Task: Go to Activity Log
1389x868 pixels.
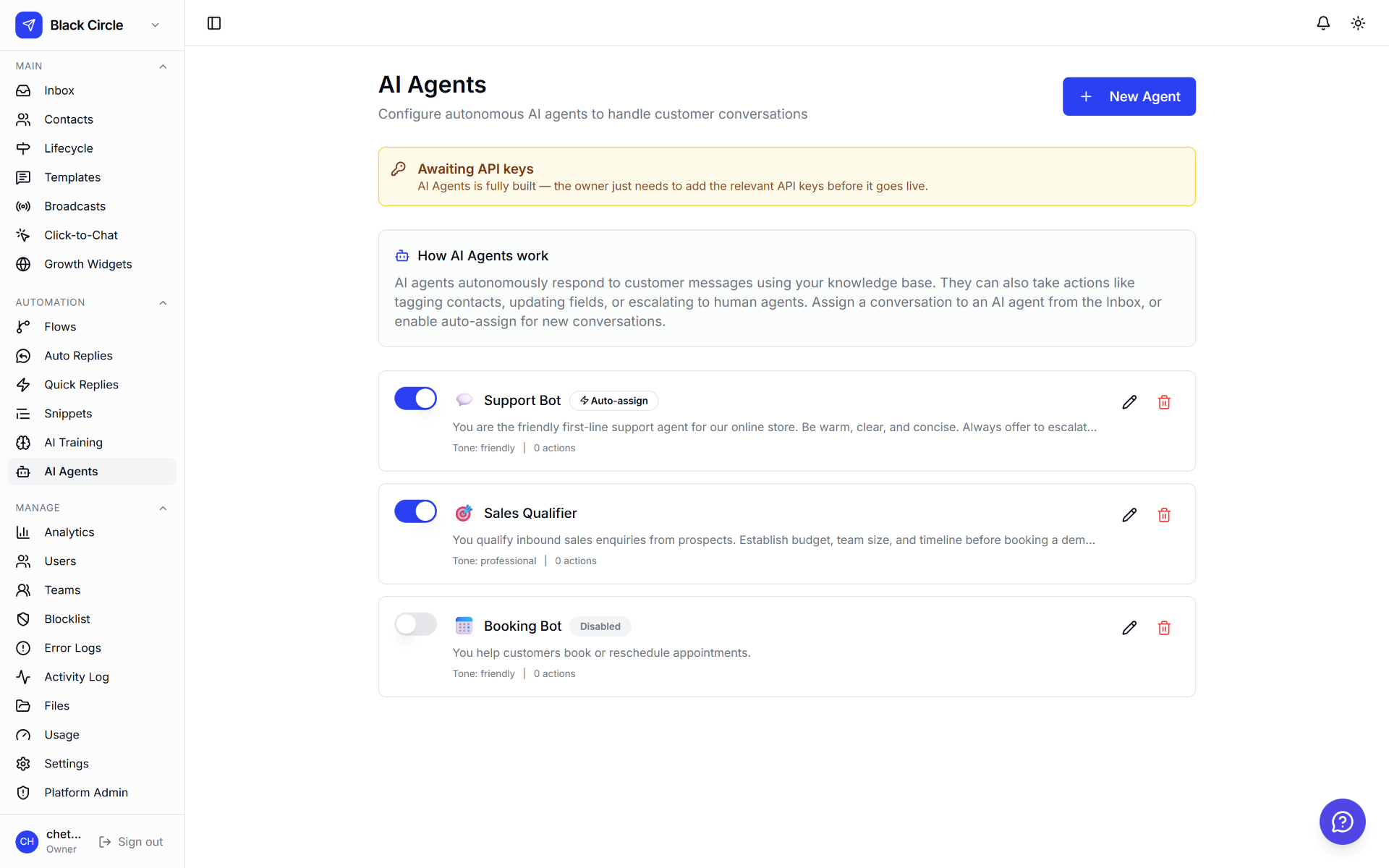Action: pos(92,677)
